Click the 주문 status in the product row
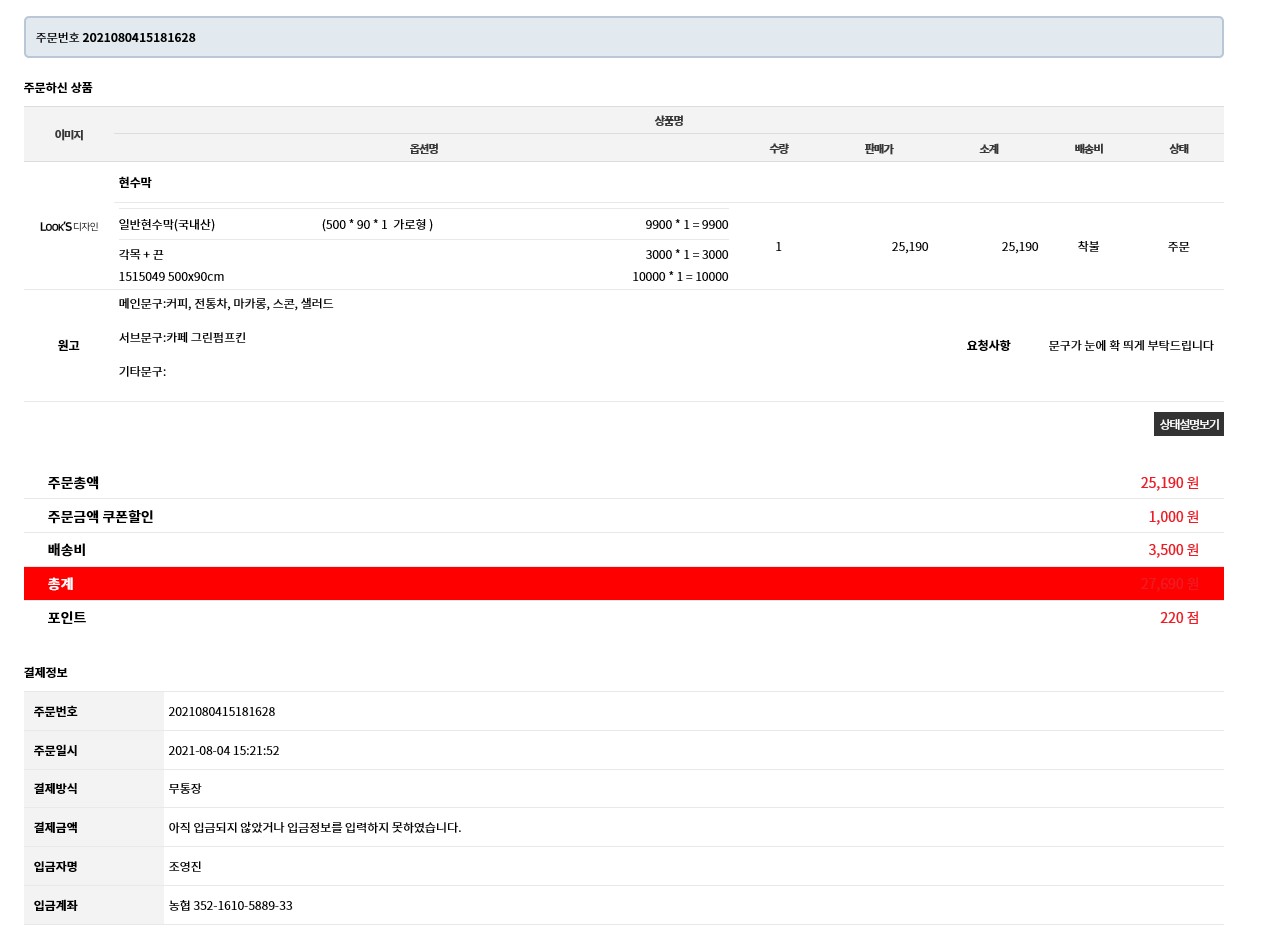This screenshot has height=947, width=1274. click(1178, 246)
